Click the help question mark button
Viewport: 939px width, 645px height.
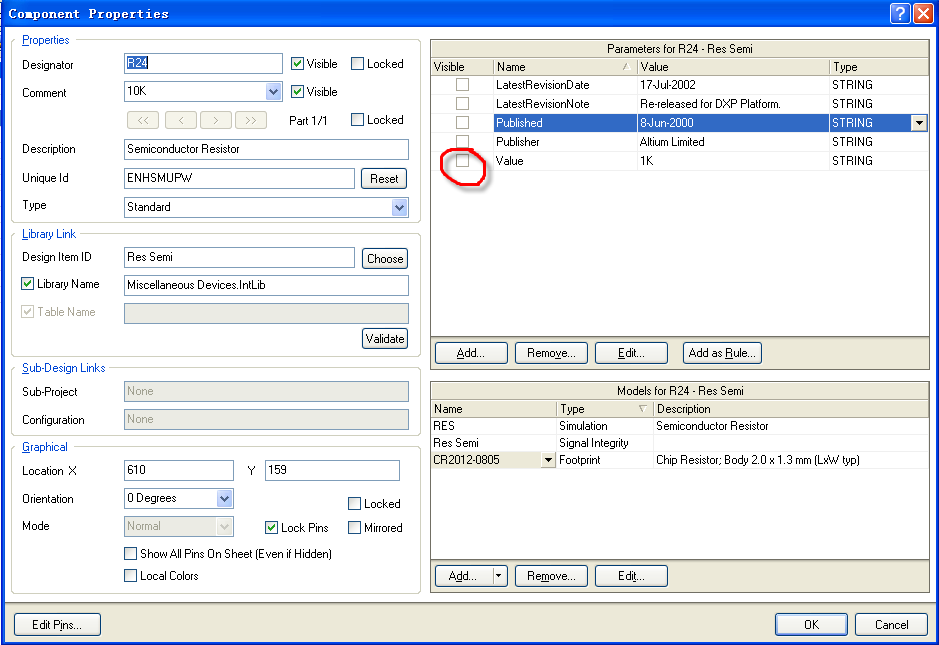(x=899, y=13)
